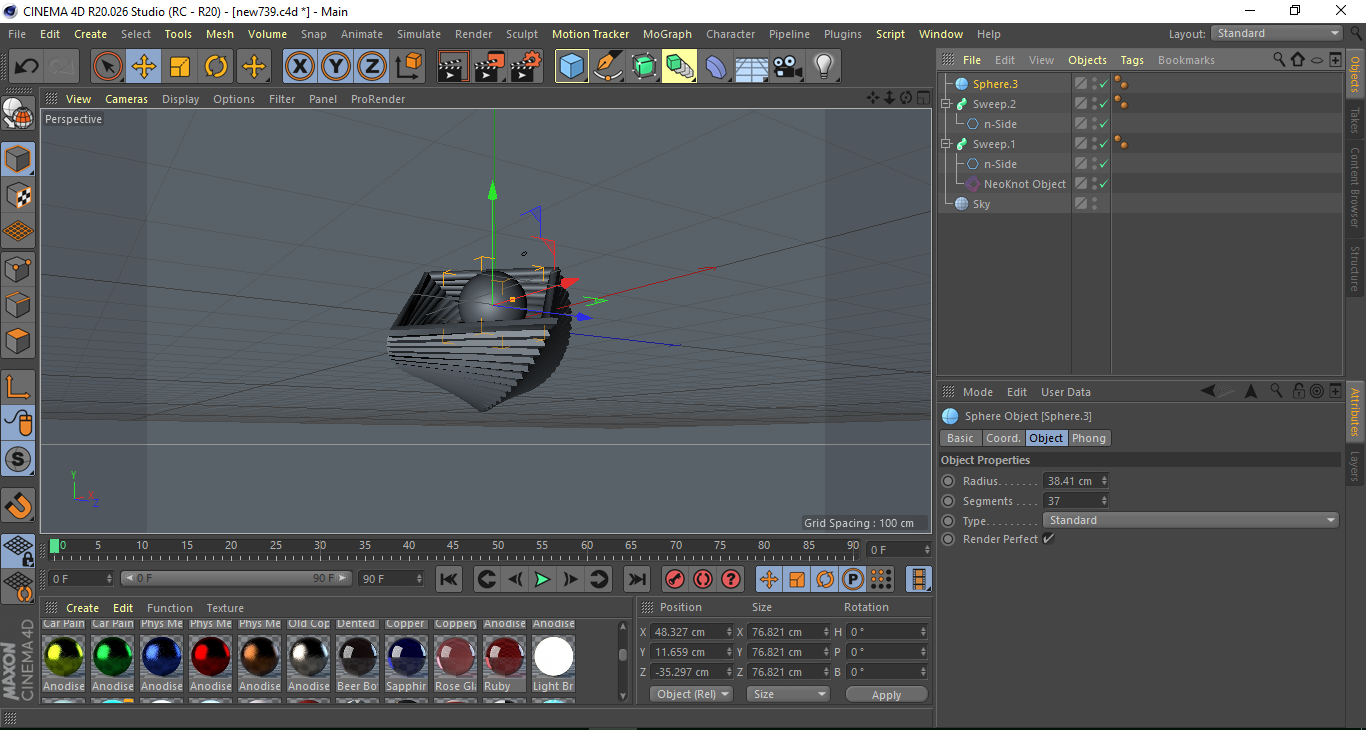The width and height of the screenshot is (1366, 730).
Task: Add a Camera object
Action: click(787, 67)
